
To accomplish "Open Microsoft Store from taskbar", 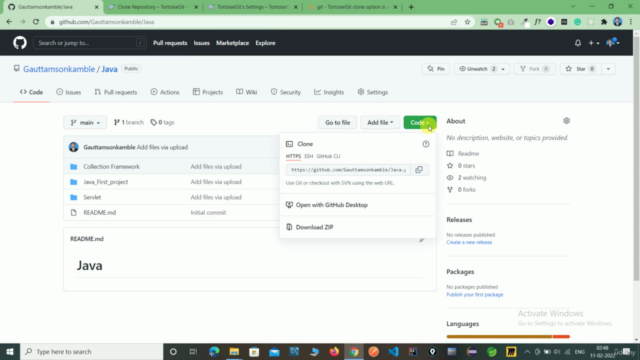I will 254,351.
